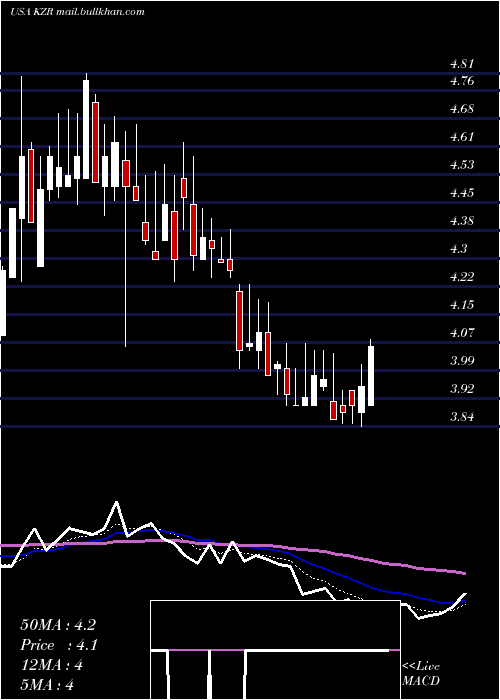Click the 3.99 price axis label

tap(462, 361)
